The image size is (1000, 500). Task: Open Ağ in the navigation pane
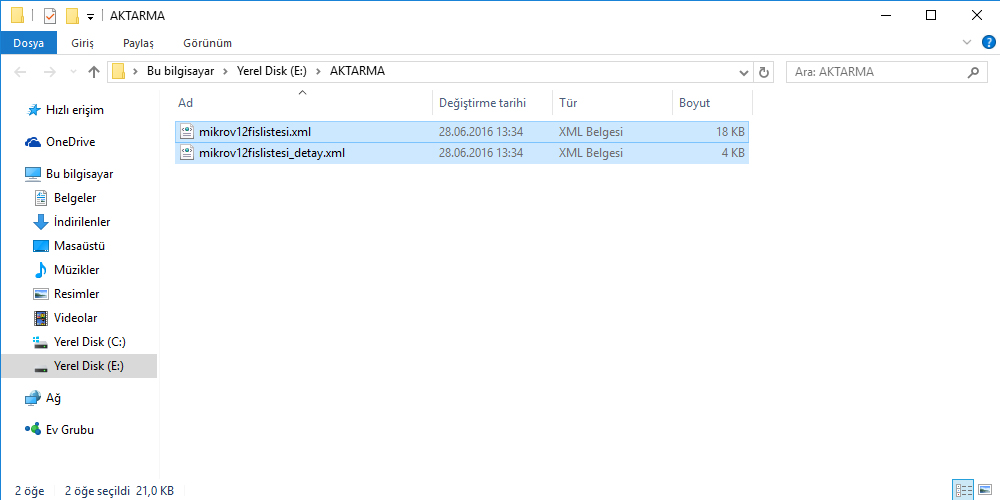[x=54, y=398]
